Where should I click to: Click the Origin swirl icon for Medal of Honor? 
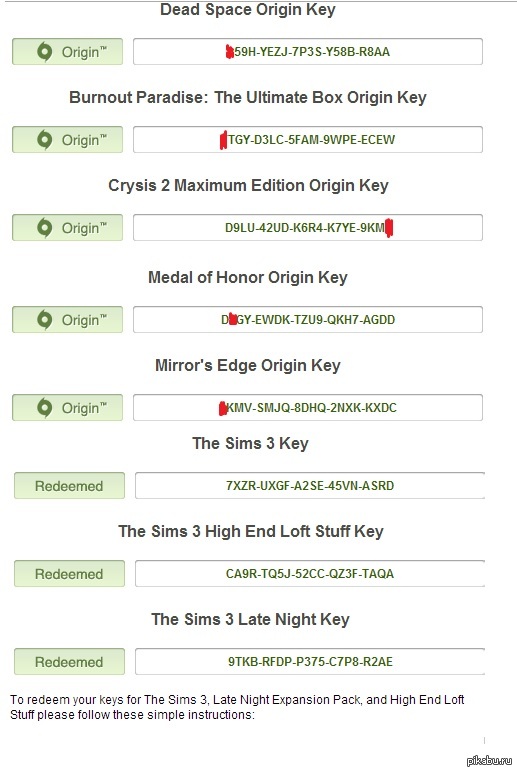coord(44,320)
